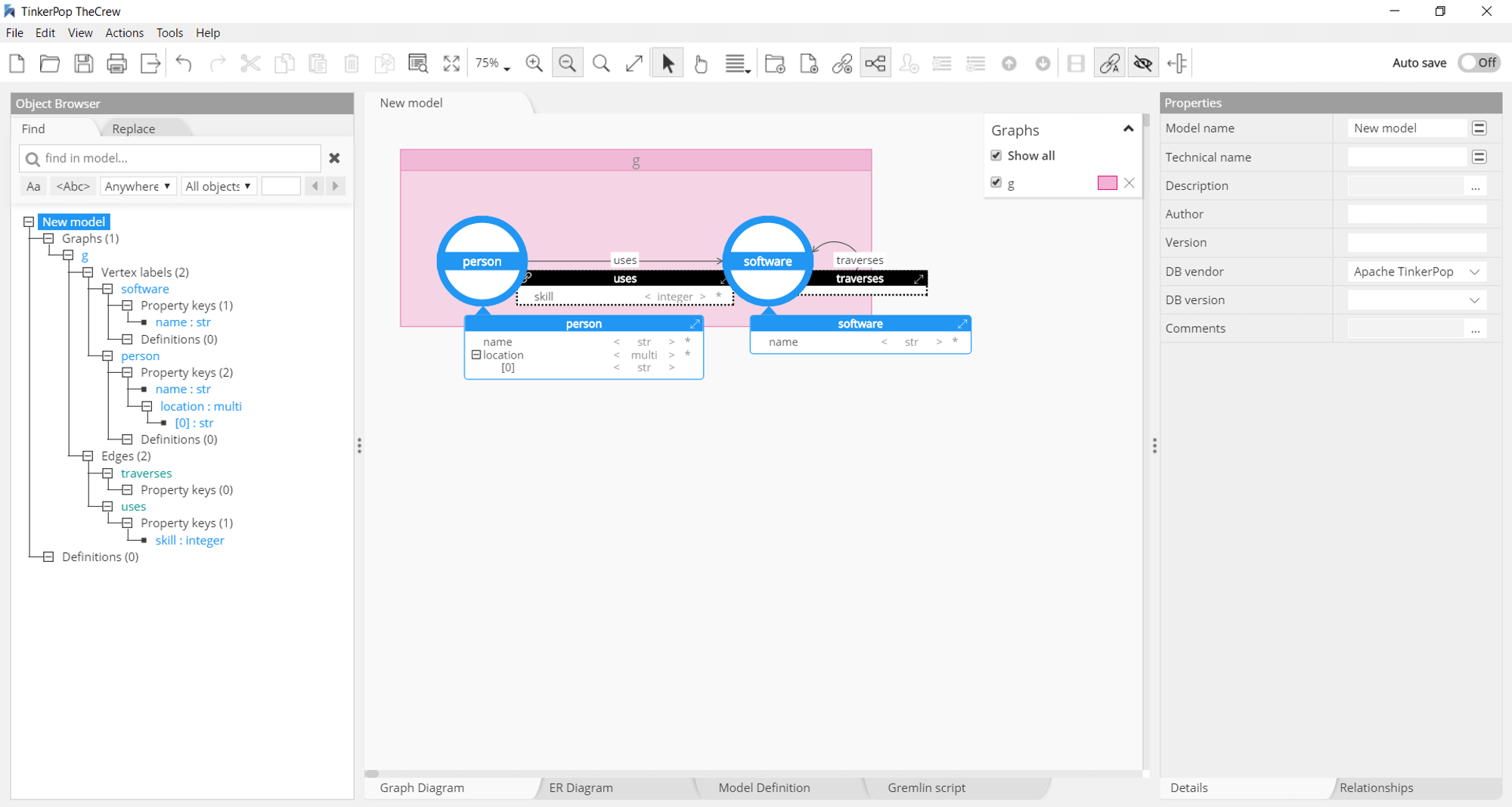Click the Description ellipsis button
The width and height of the screenshot is (1512, 807).
[1475, 186]
